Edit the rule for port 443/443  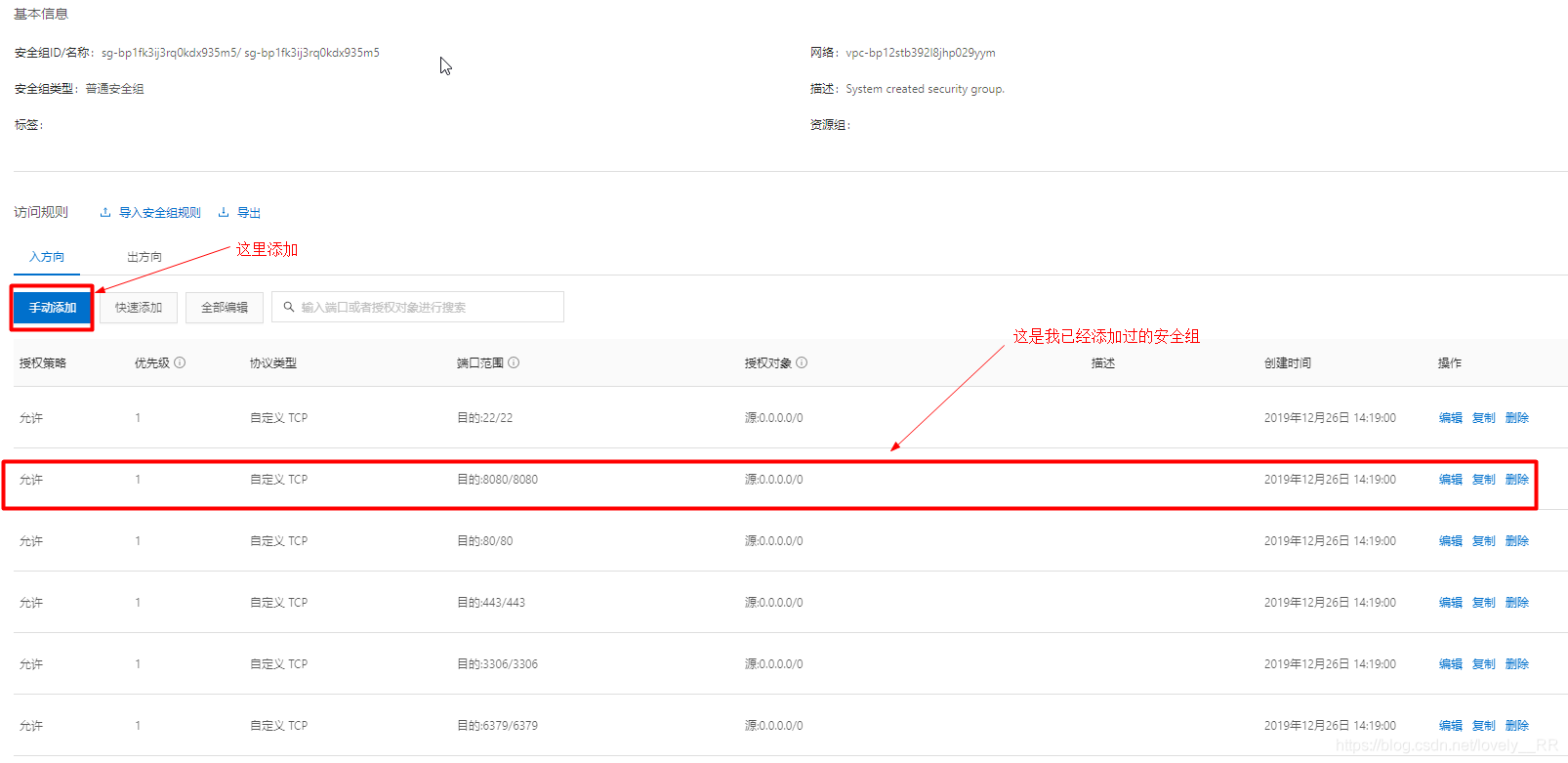coord(1450,603)
